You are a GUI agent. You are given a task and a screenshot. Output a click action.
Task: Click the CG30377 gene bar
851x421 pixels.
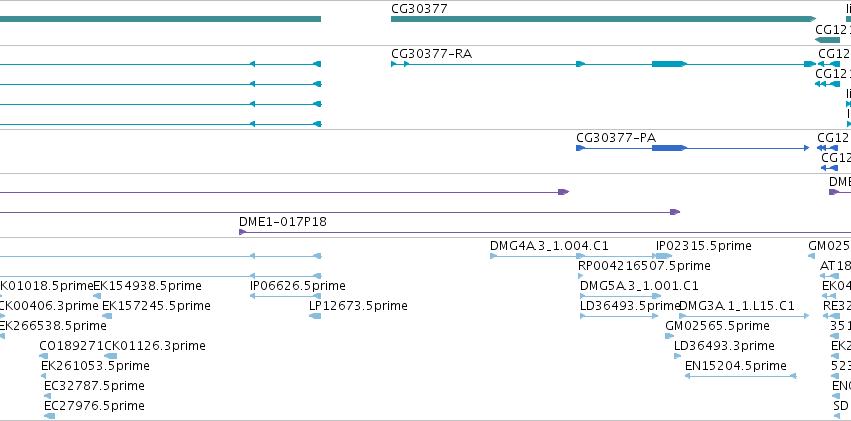pyautogui.click(x=603, y=19)
